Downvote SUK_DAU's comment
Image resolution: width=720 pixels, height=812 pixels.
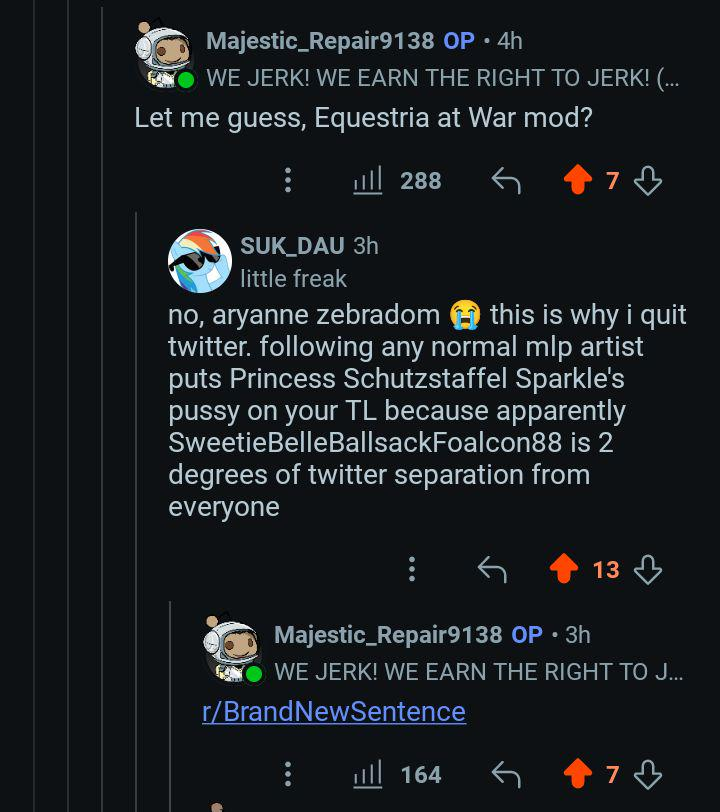point(648,570)
